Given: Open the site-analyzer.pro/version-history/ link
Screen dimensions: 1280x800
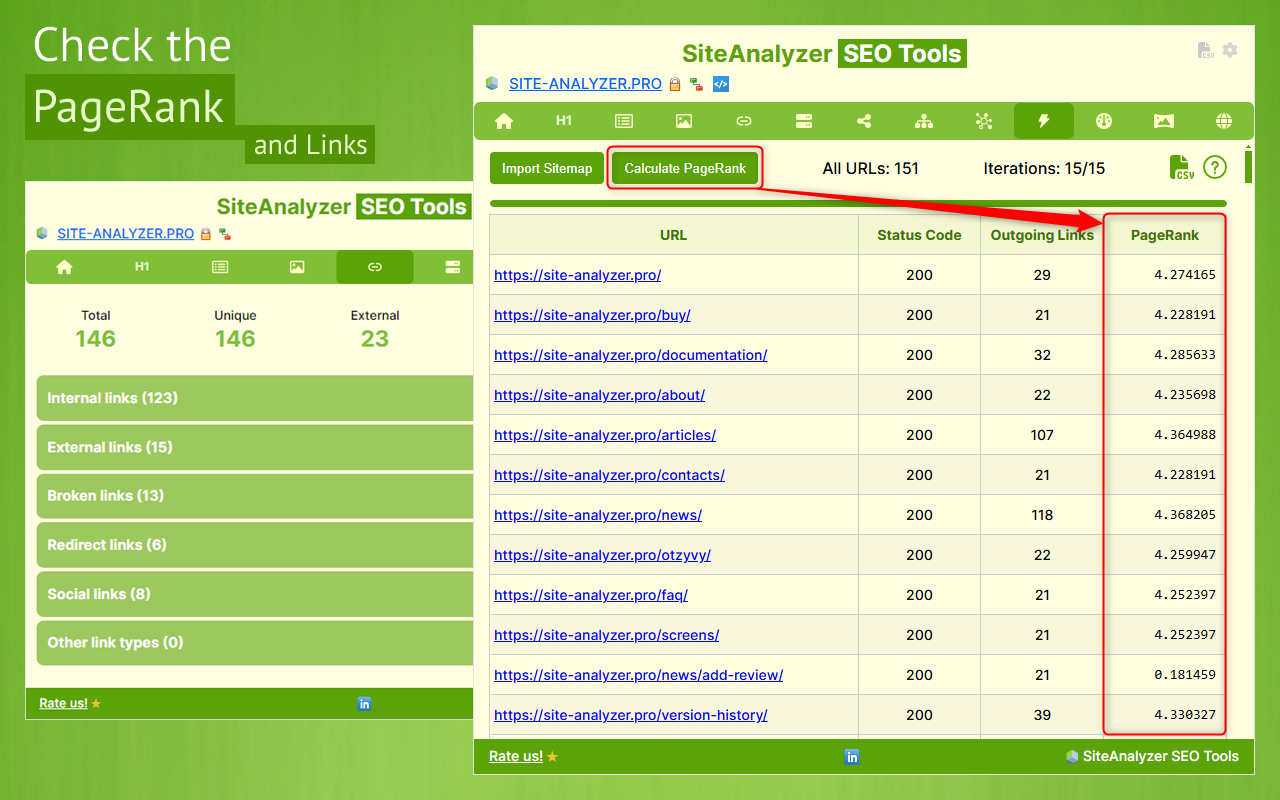Looking at the screenshot, I should pyautogui.click(x=631, y=715).
